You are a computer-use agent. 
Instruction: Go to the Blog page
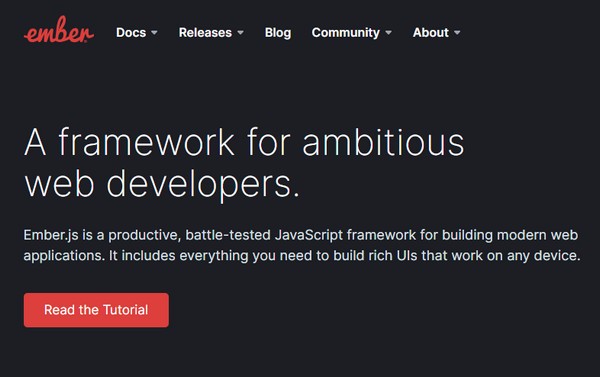(278, 33)
